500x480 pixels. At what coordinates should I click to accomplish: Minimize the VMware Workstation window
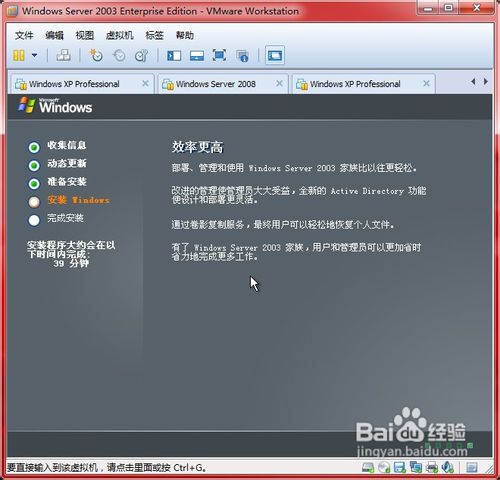(x=429, y=8)
